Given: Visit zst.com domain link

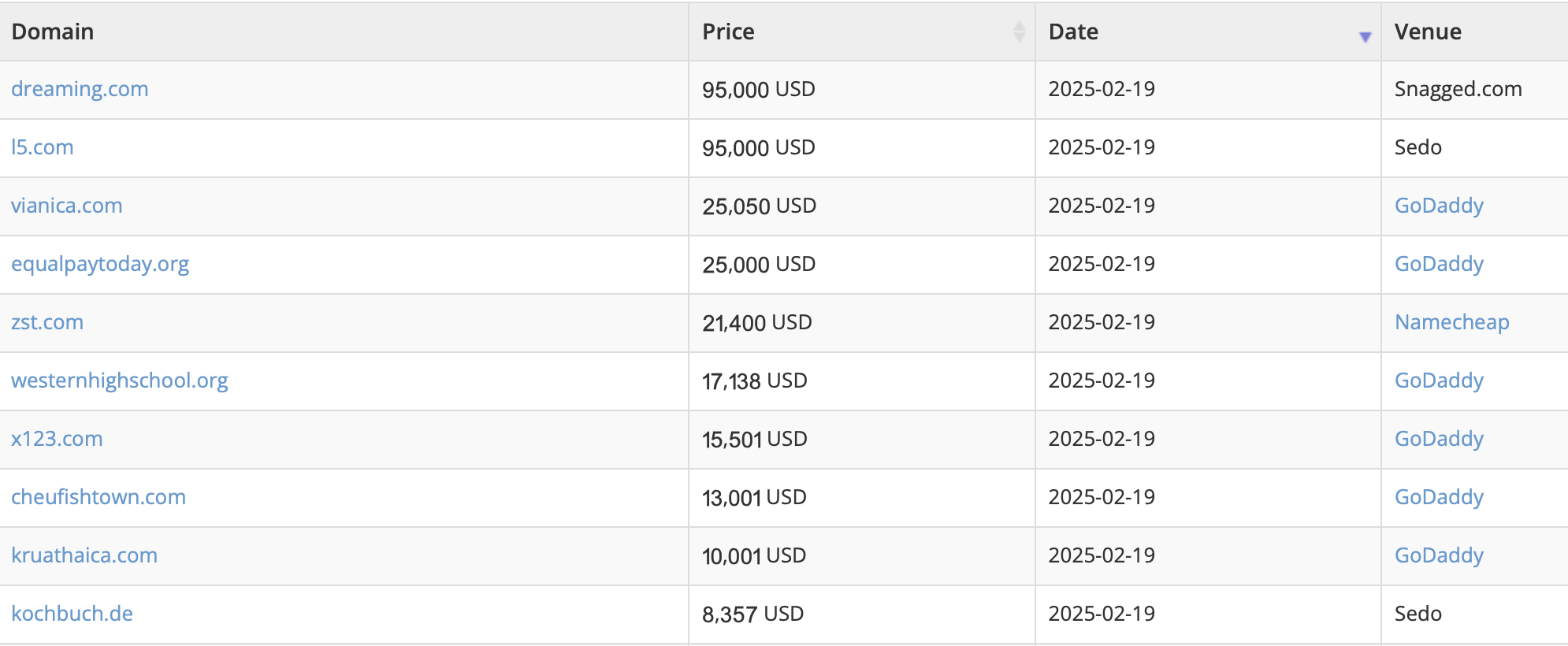Looking at the screenshot, I should tap(47, 322).
